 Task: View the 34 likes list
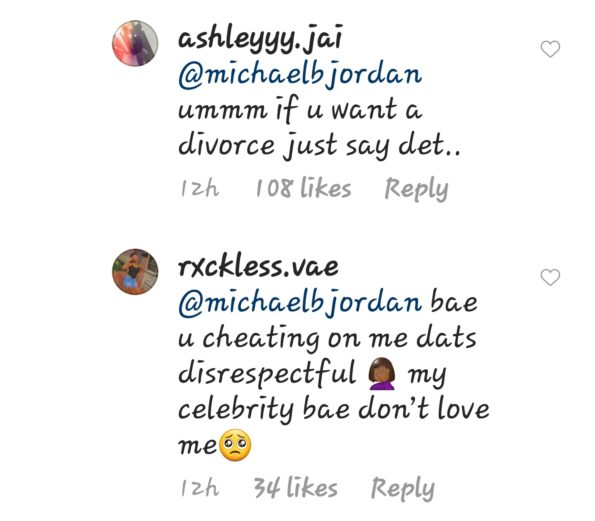(x=296, y=487)
